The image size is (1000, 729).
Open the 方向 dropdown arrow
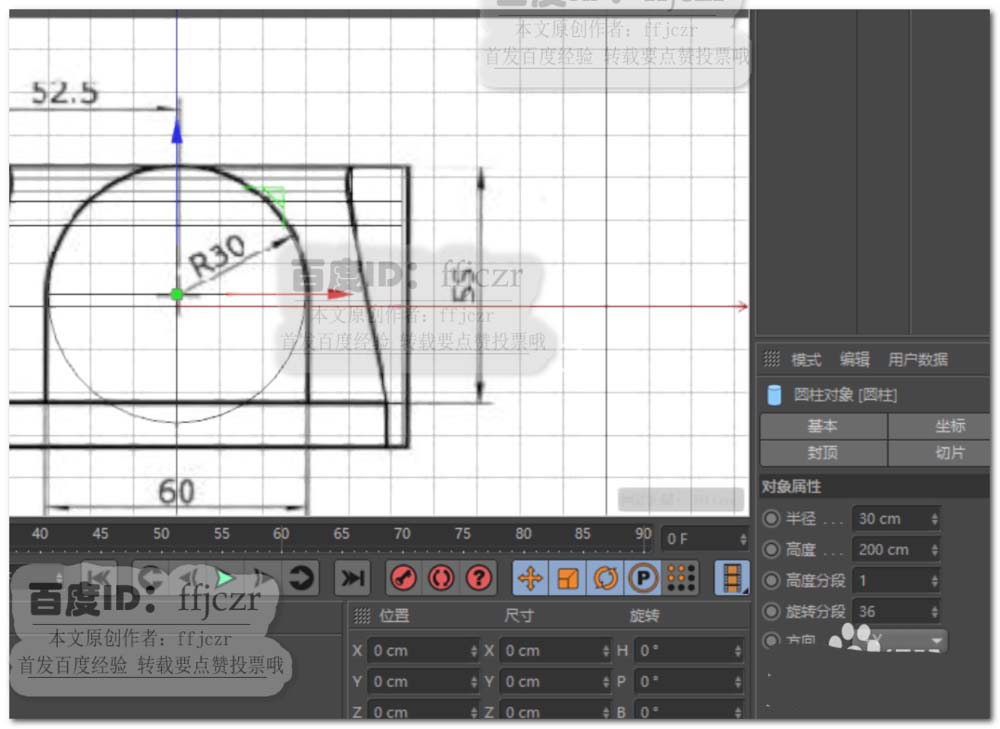pos(936,640)
